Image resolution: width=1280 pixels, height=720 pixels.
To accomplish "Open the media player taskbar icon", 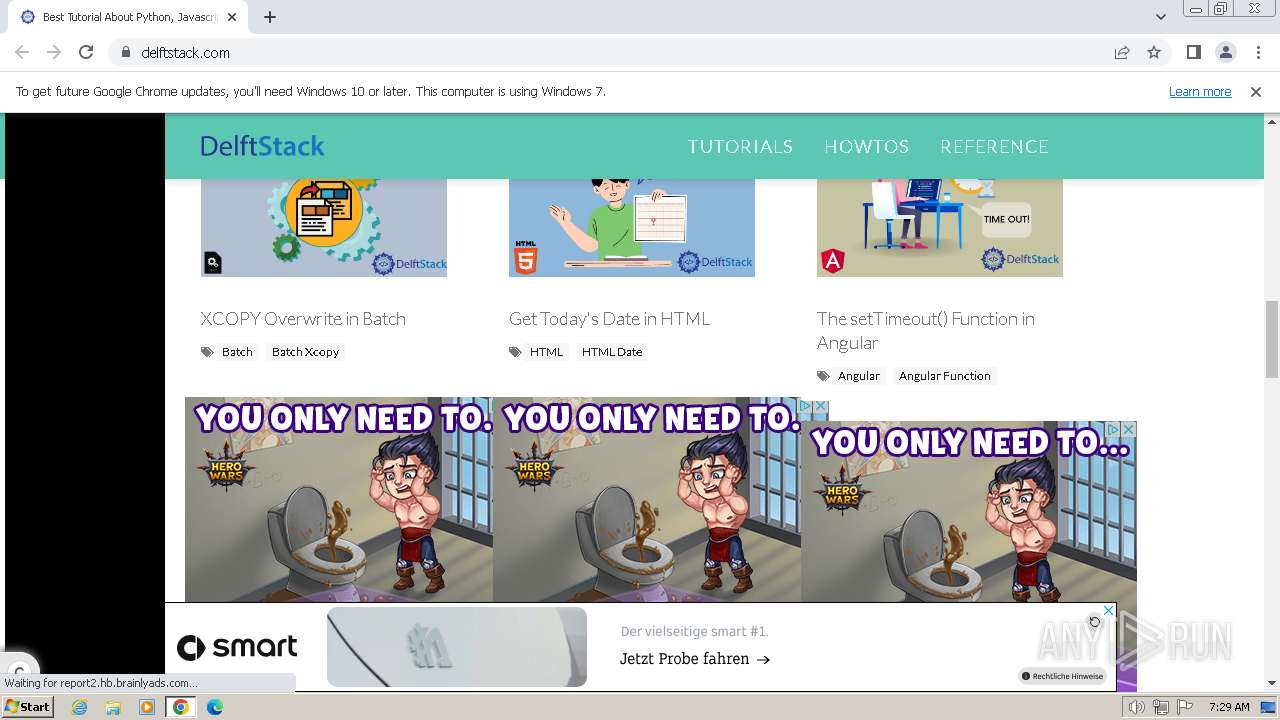I will pyautogui.click(x=147, y=707).
